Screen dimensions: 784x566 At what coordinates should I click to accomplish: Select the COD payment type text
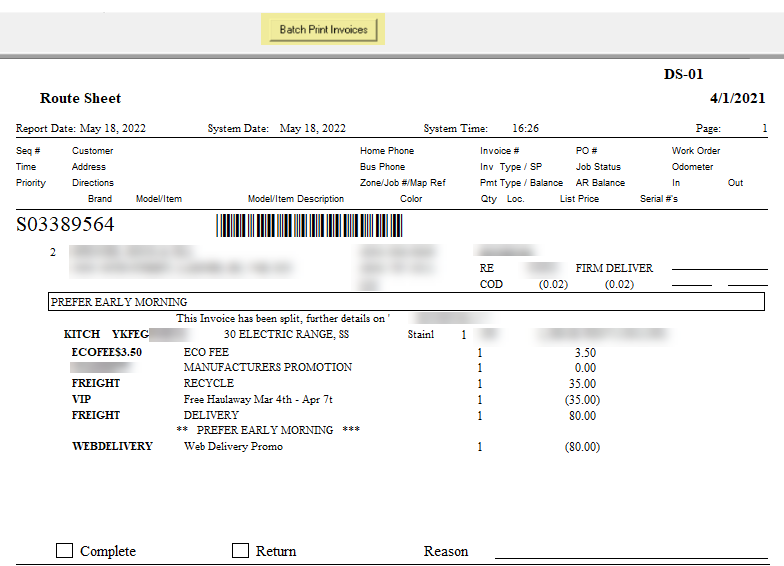tap(491, 284)
